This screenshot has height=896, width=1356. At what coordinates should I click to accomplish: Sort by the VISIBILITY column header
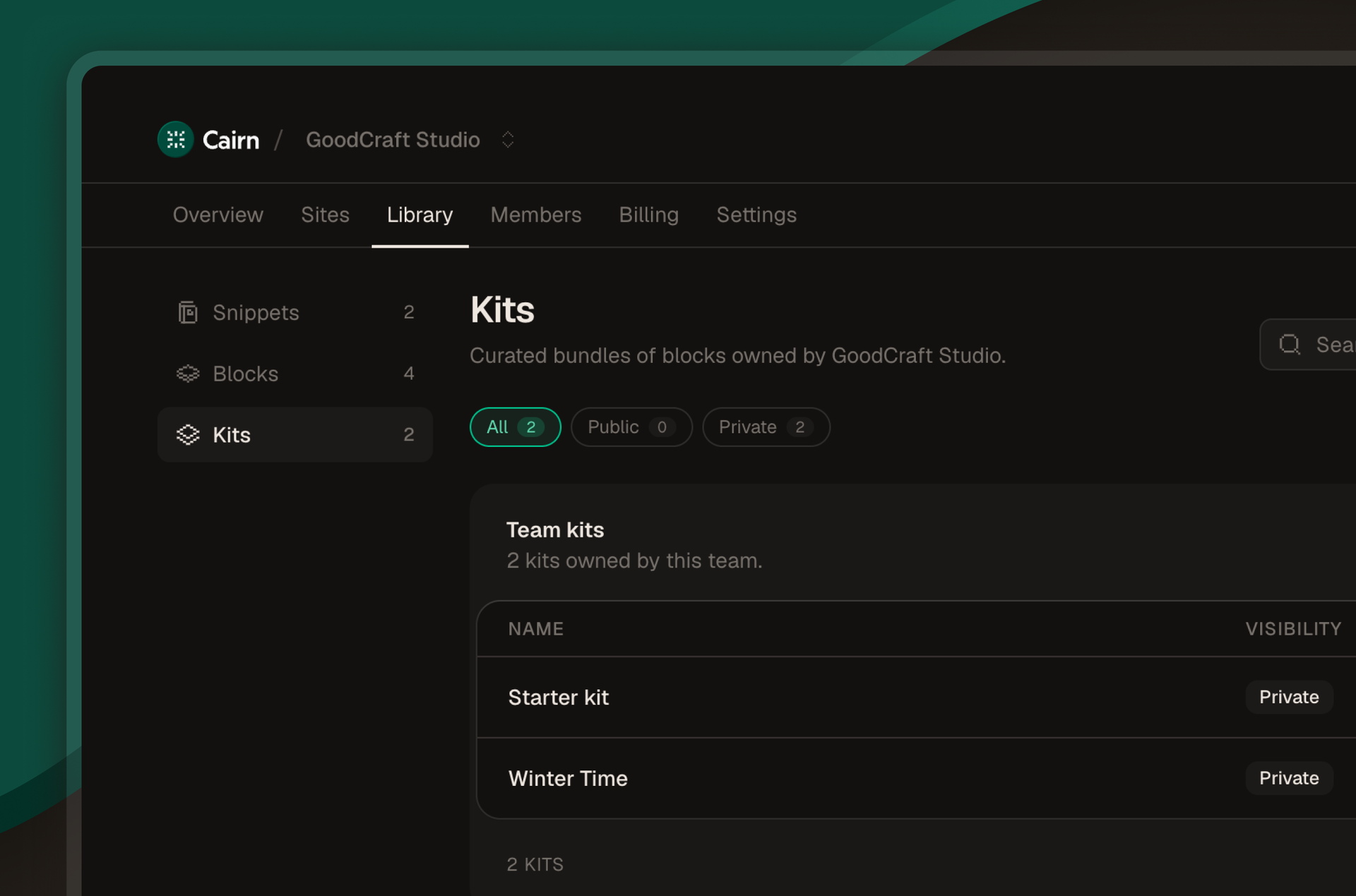pyautogui.click(x=1294, y=629)
